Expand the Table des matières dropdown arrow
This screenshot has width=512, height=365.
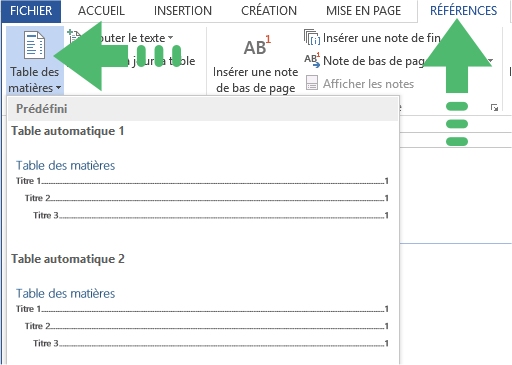59,88
